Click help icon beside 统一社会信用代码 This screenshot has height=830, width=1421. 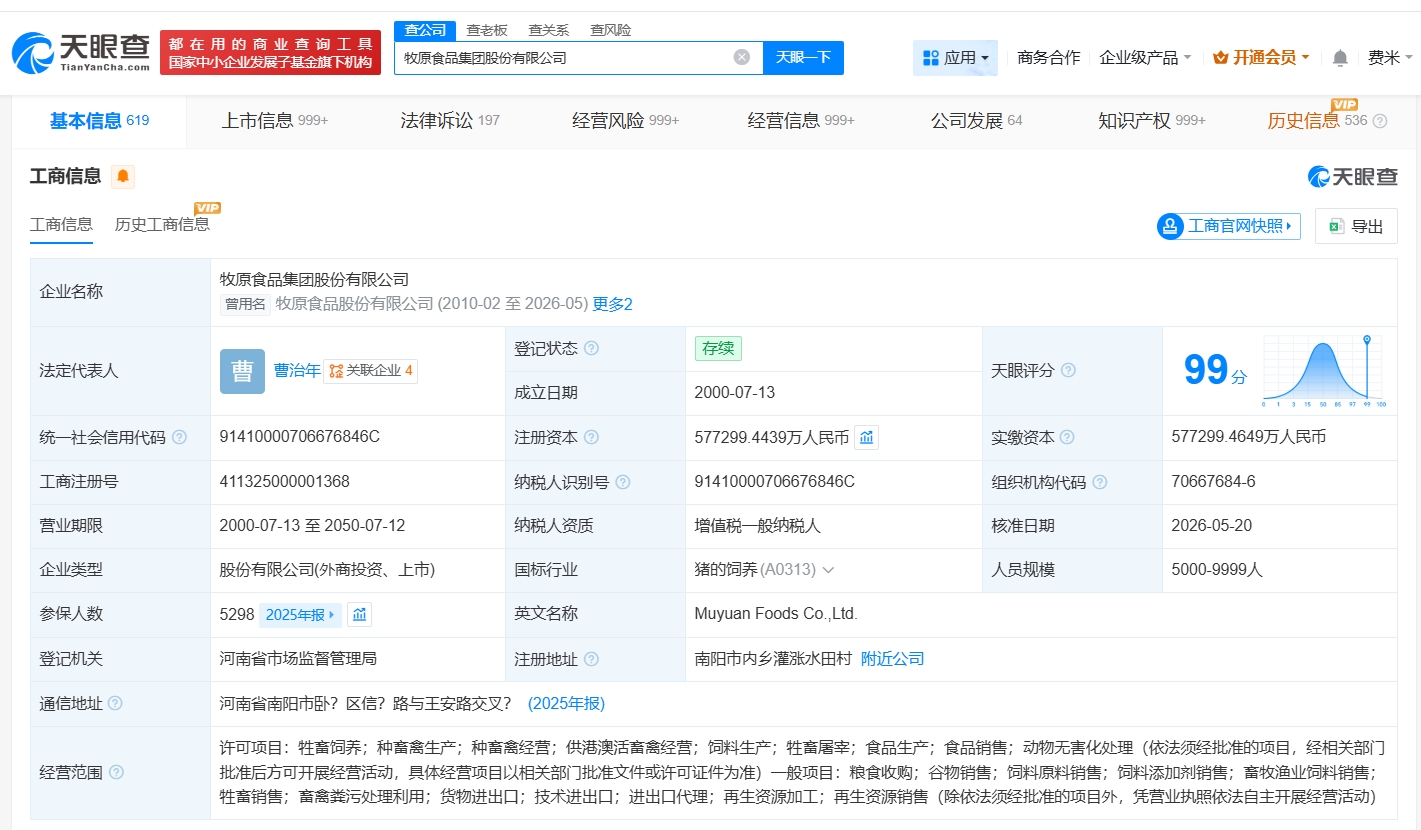point(179,437)
